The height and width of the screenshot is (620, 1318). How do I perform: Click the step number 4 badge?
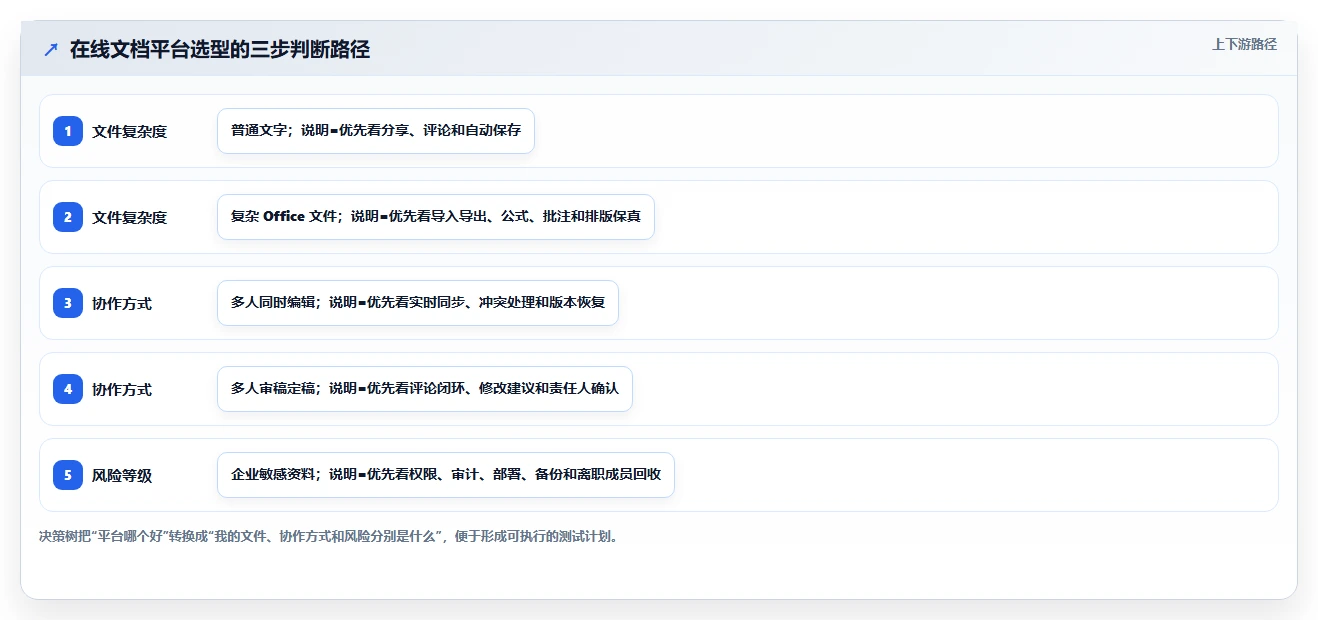click(x=68, y=389)
